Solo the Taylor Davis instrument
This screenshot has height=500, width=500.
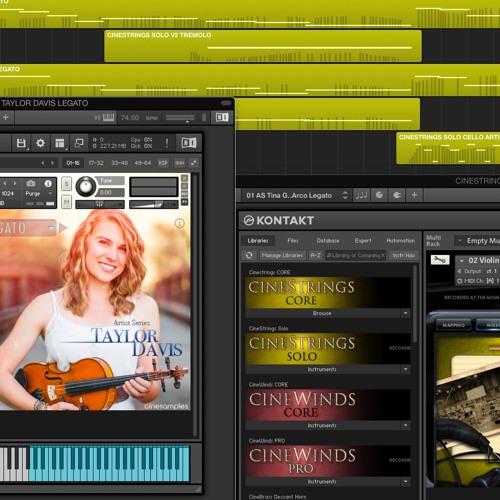(67, 184)
